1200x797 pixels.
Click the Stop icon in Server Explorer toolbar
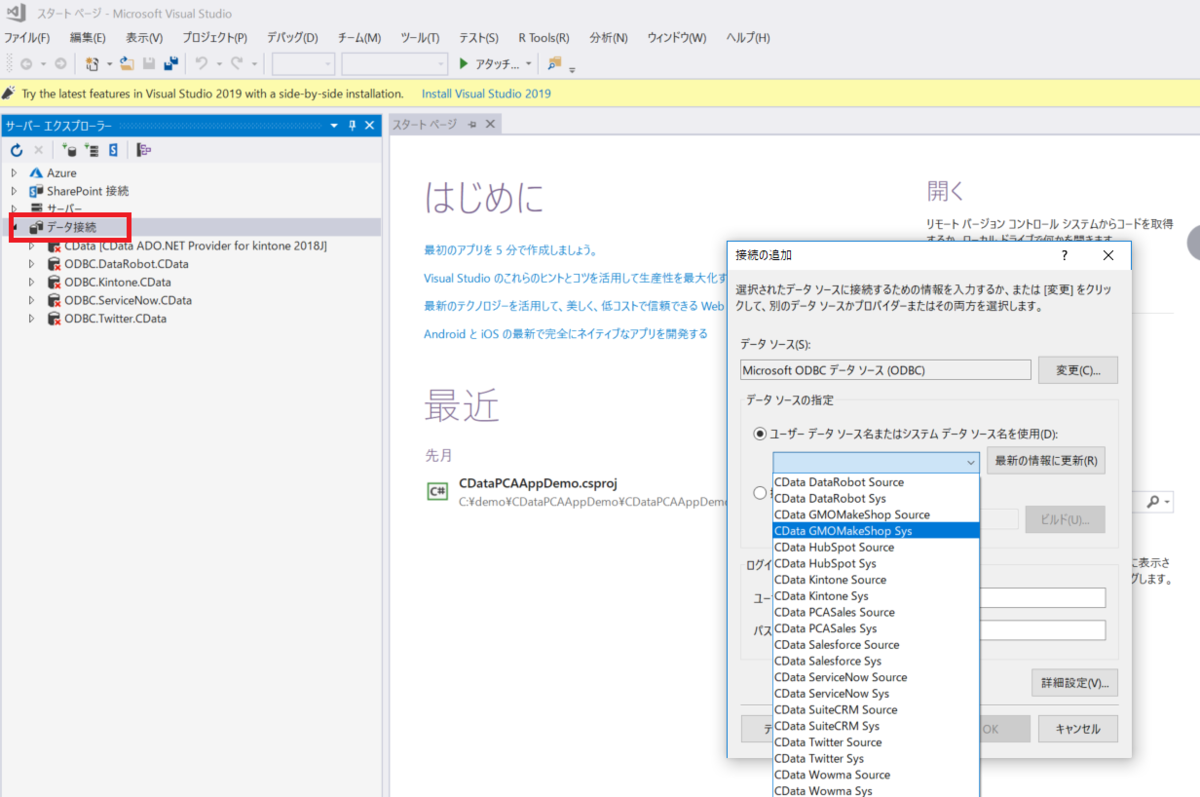(38, 150)
